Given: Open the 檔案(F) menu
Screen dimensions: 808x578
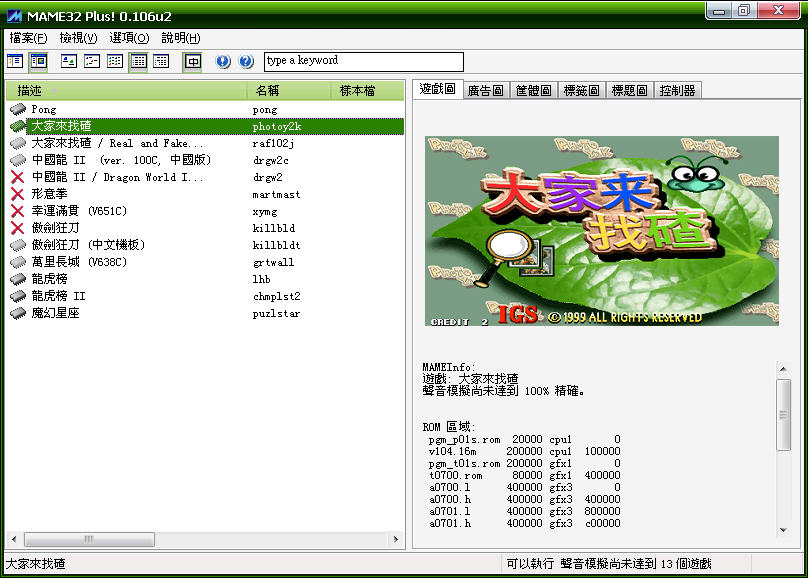Looking at the screenshot, I should [x=28, y=38].
